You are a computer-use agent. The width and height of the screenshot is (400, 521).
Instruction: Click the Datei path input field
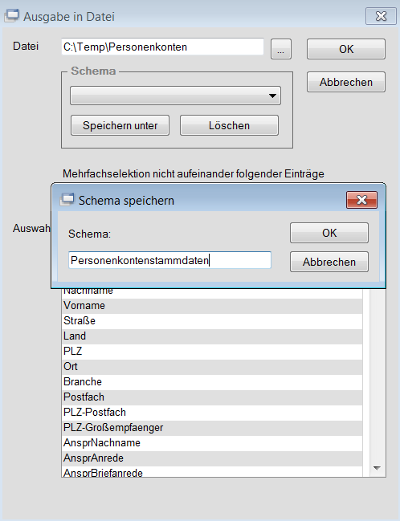(162, 47)
